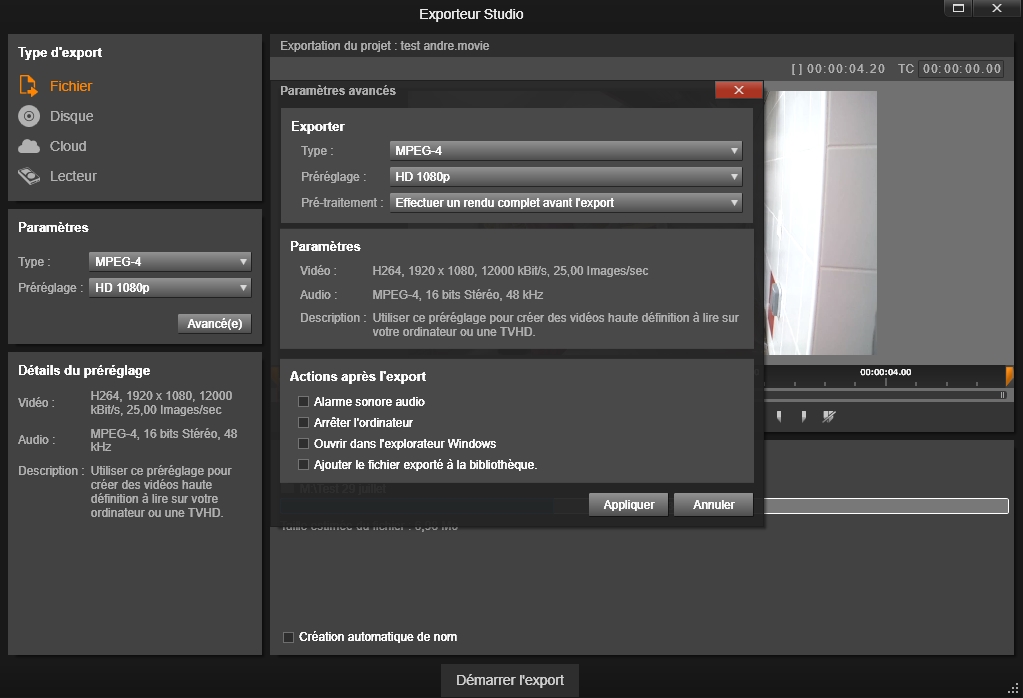1023x698 pixels.
Task: Open Préréglage dropdown in advanced dialog
Action: 566,177
